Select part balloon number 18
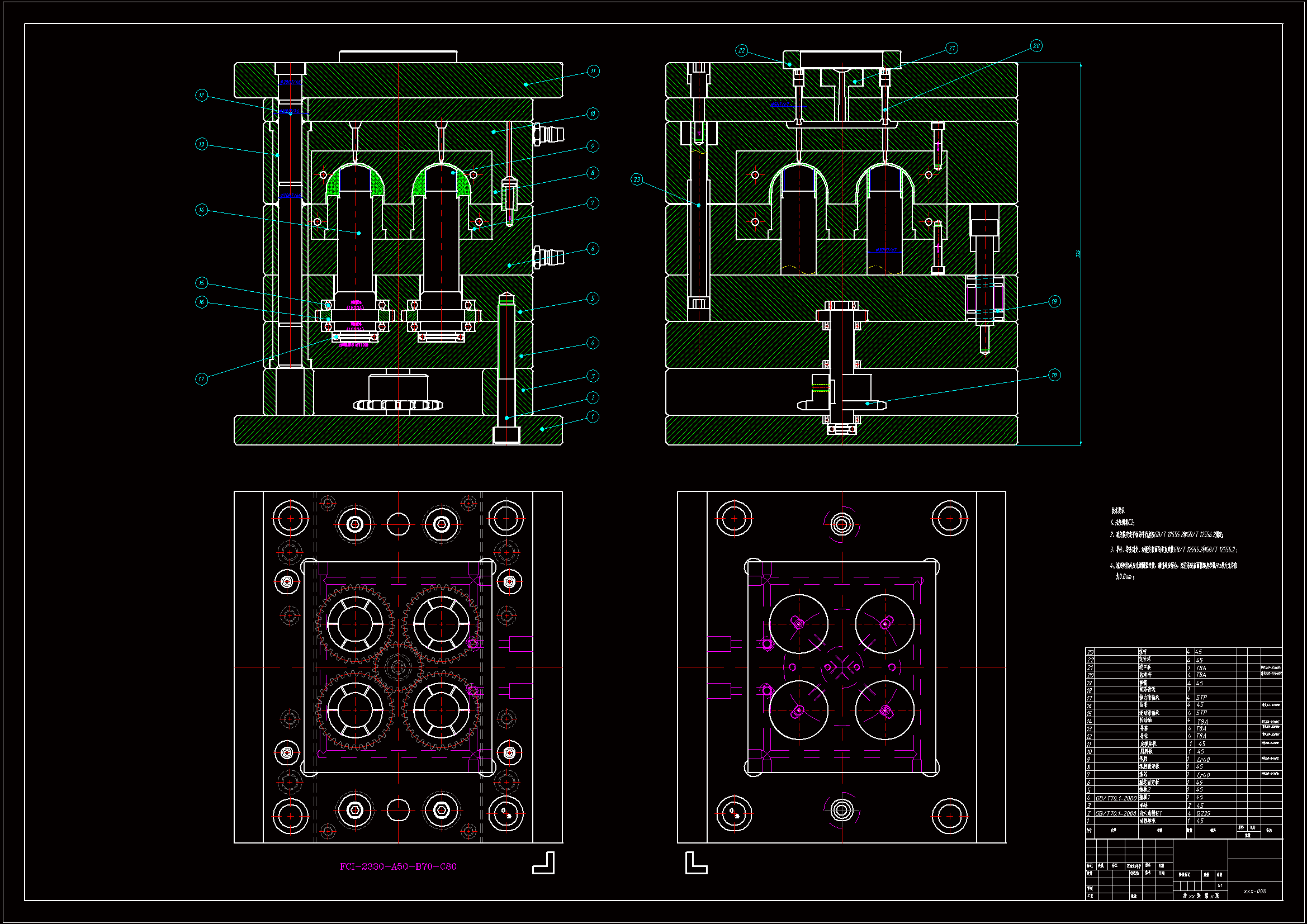The image size is (1307, 924). pos(1054,375)
